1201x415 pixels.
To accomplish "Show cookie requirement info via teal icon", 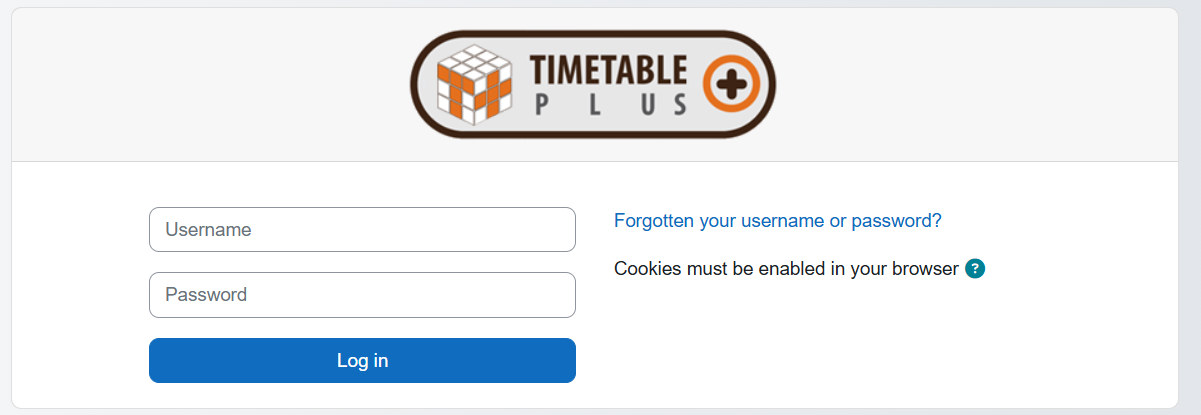I will pos(975,268).
